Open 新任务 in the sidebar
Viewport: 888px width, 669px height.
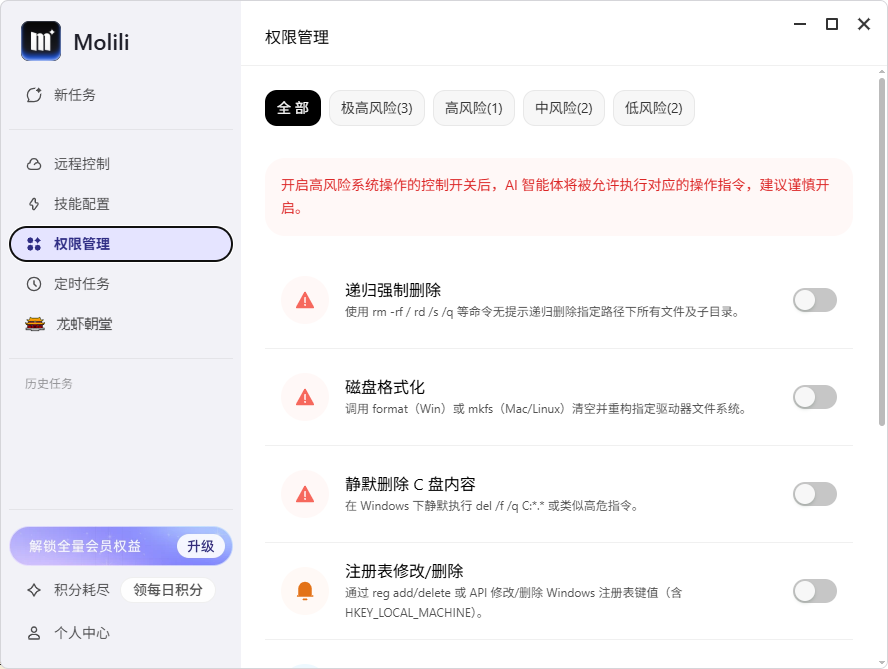(121, 95)
